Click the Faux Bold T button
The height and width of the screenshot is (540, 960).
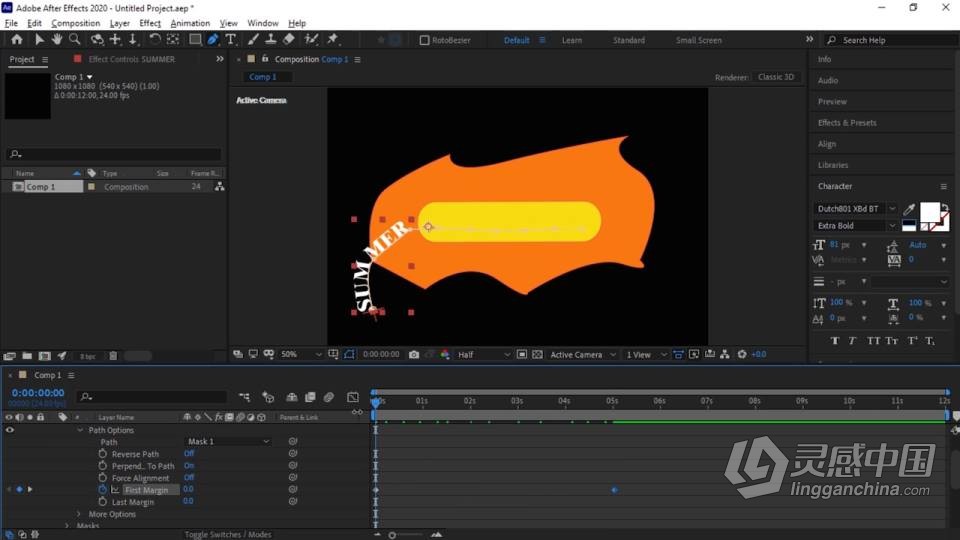point(834,341)
